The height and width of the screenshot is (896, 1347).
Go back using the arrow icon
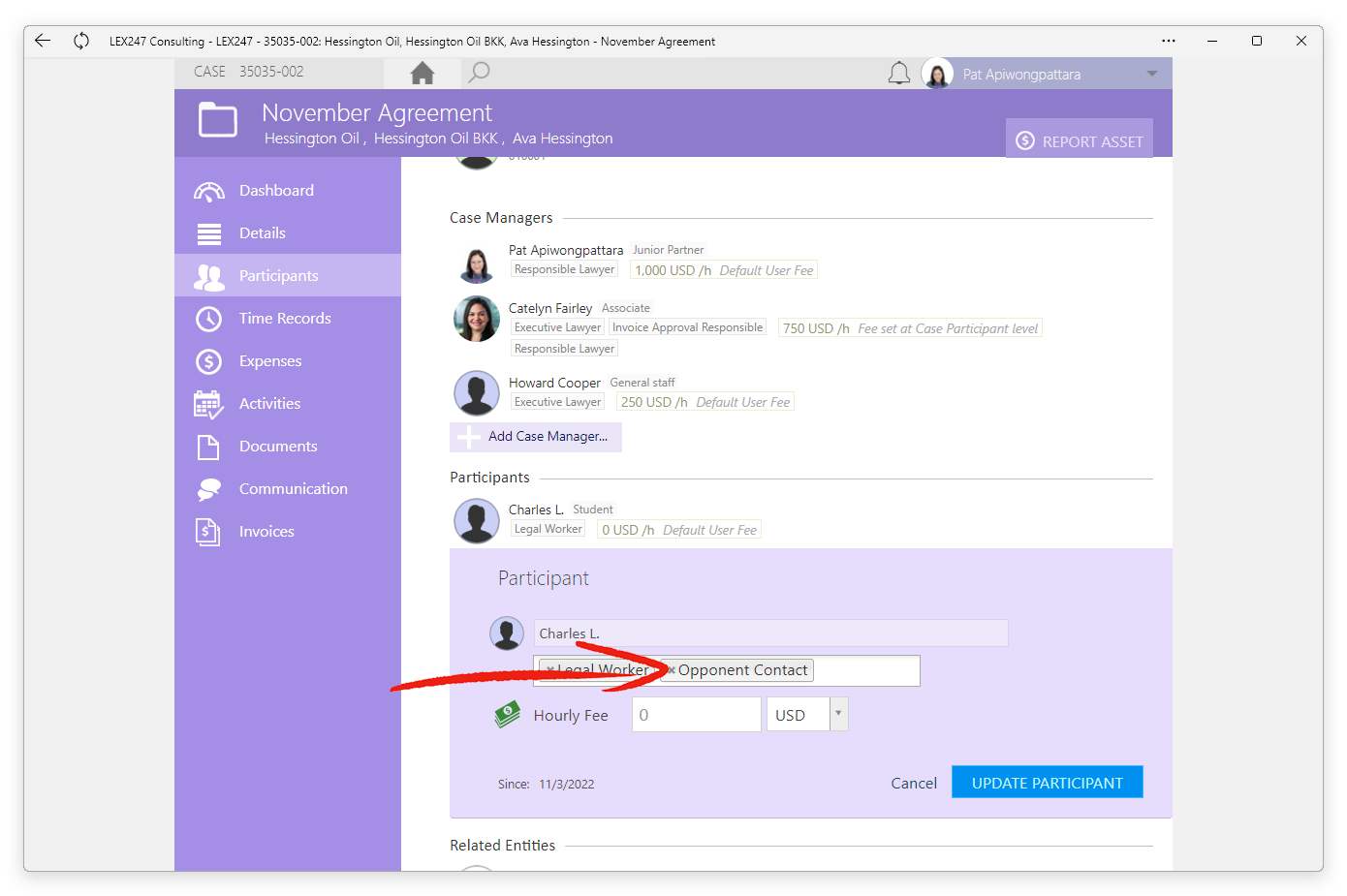tap(43, 41)
